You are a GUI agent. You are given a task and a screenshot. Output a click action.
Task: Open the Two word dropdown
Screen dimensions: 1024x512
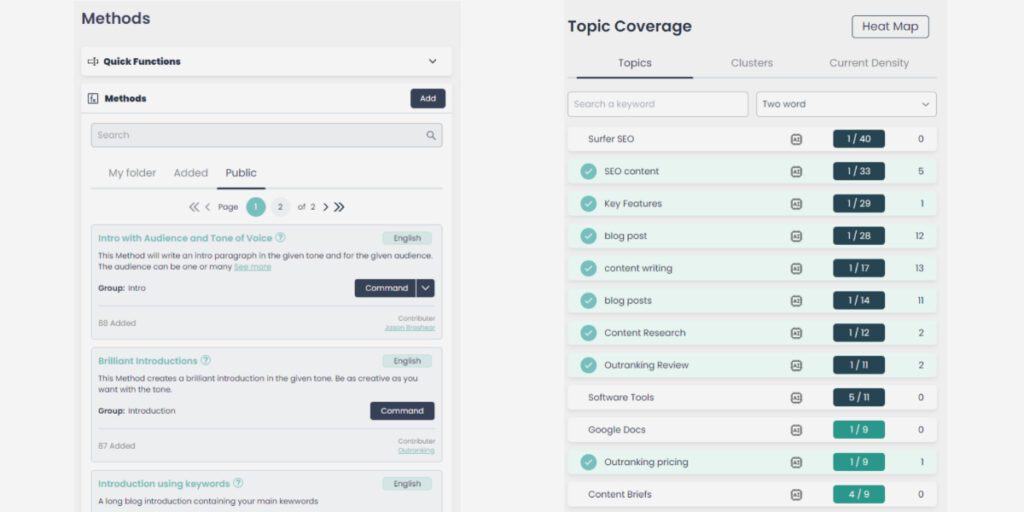point(846,104)
